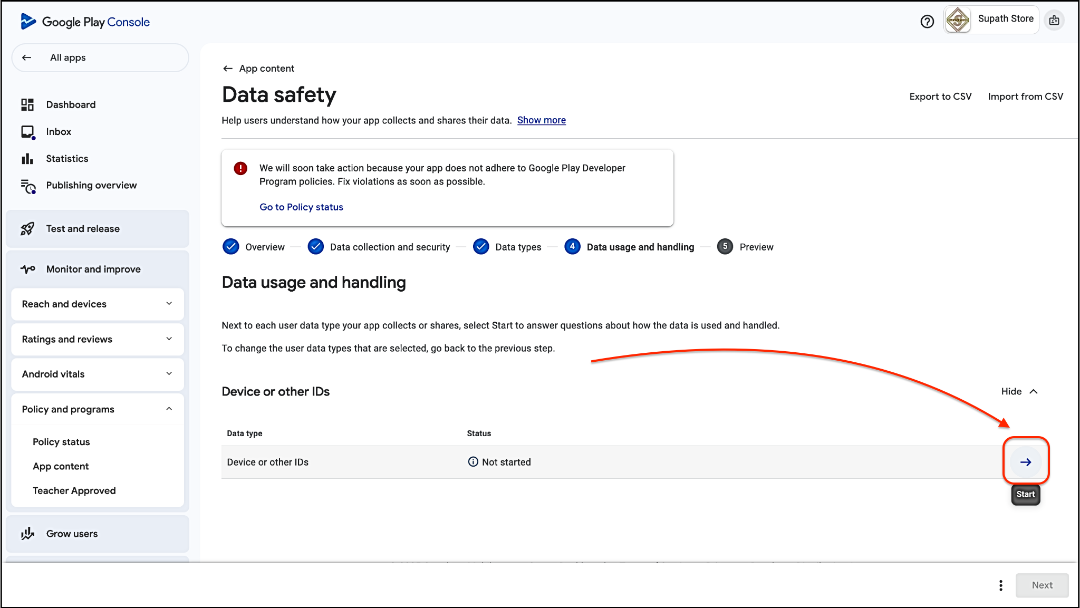
Task: Jump to the Preview step
Action: coord(755,247)
